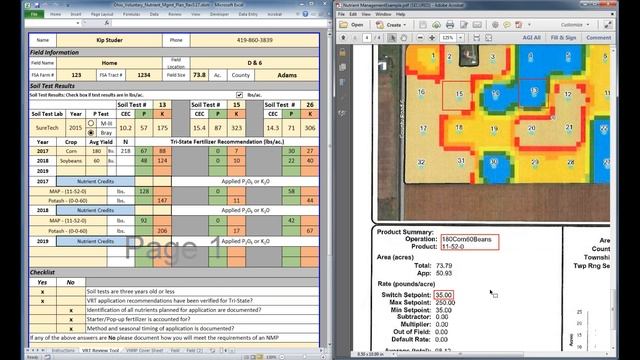Click the Edit text icon in Acrobat toolbar
Screen dimensions: 640x360
[464, 25]
